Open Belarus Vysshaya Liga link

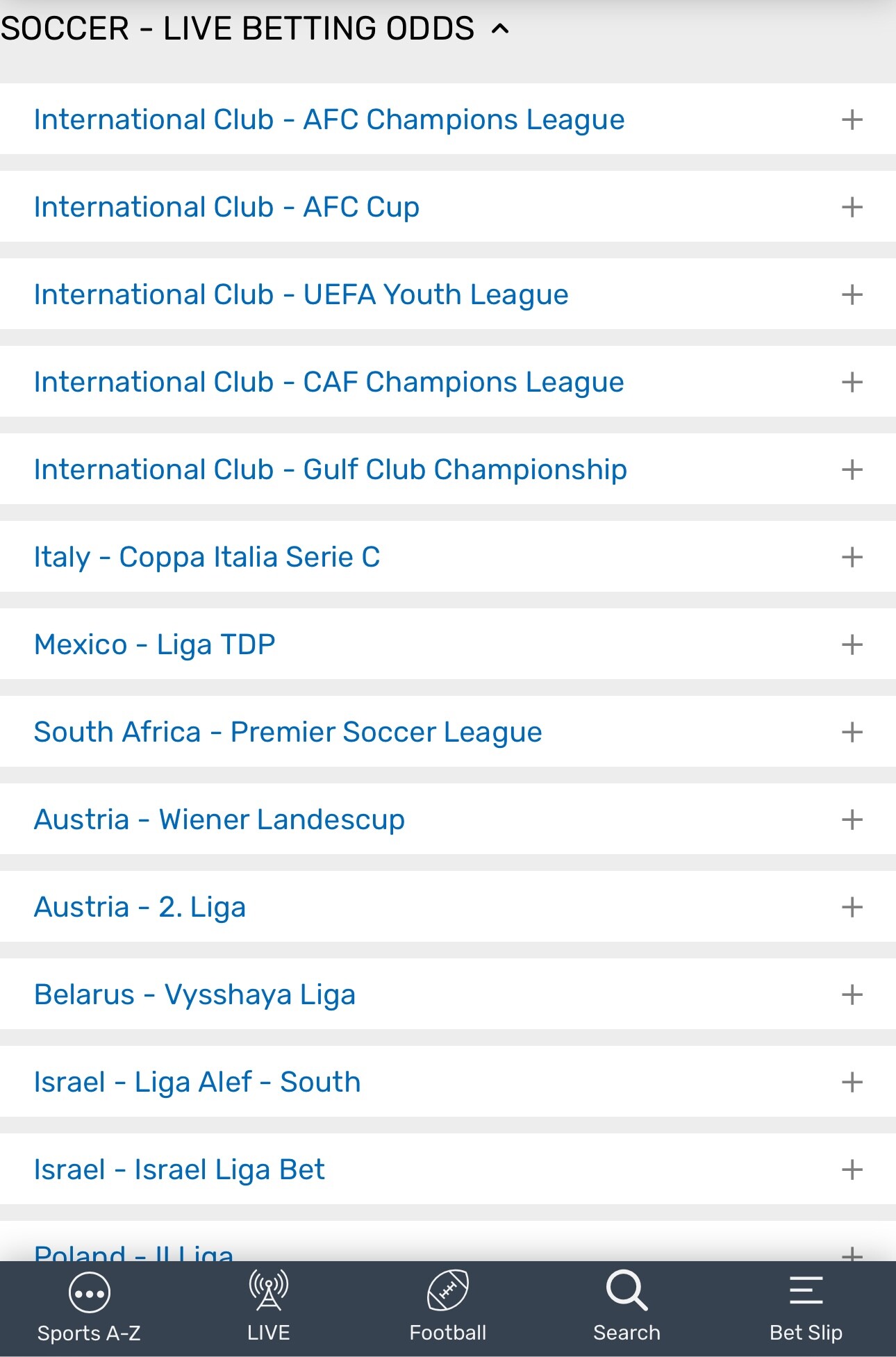(195, 994)
